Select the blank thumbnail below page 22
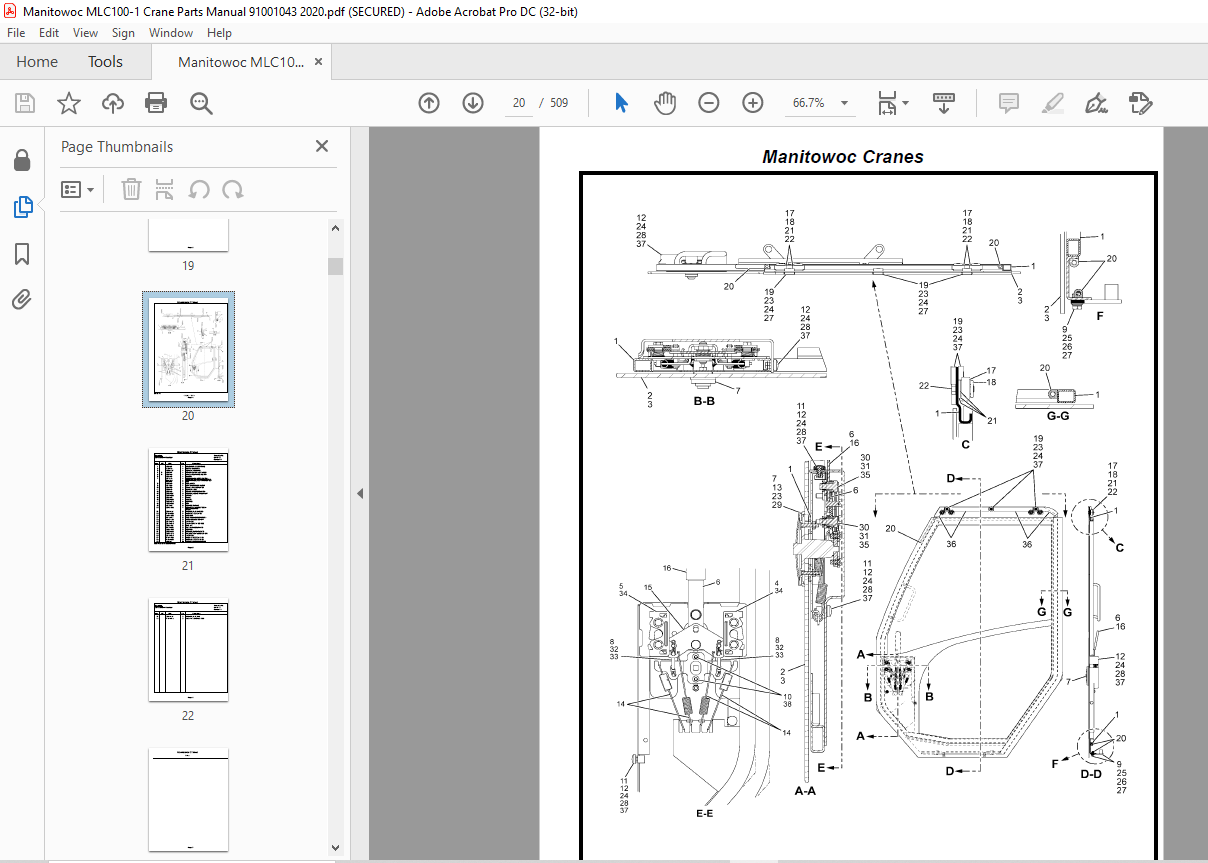The image size is (1208, 863). coord(188,798)
